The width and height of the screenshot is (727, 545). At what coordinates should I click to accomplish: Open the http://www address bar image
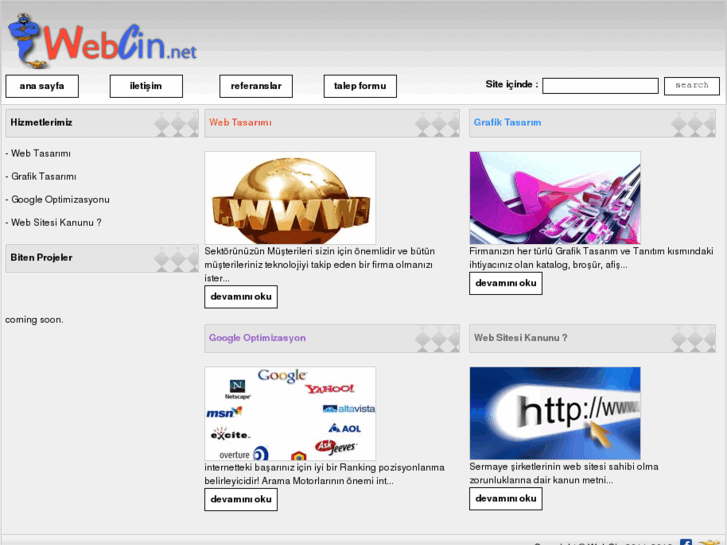[x=555, y=413]
